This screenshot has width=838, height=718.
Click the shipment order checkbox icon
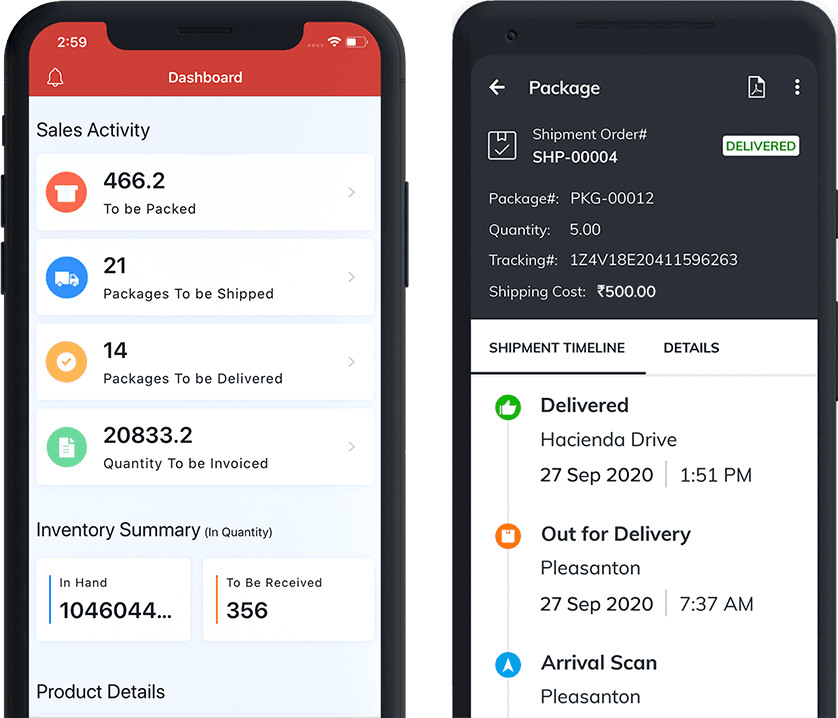pos(502,145)
